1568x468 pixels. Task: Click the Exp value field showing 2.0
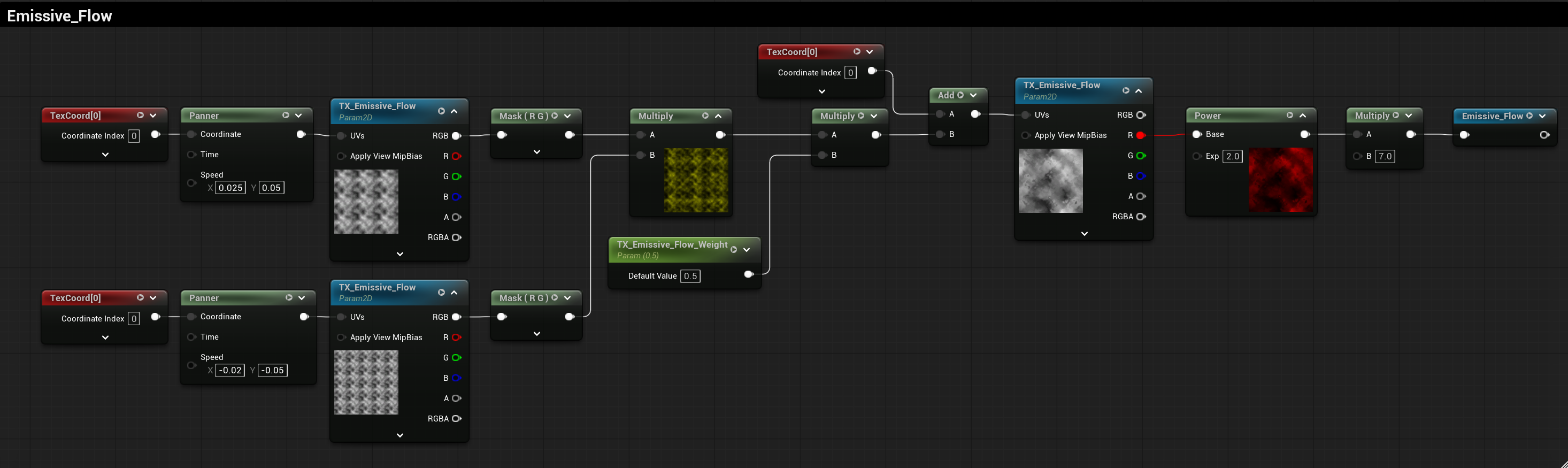point(1233,156)
